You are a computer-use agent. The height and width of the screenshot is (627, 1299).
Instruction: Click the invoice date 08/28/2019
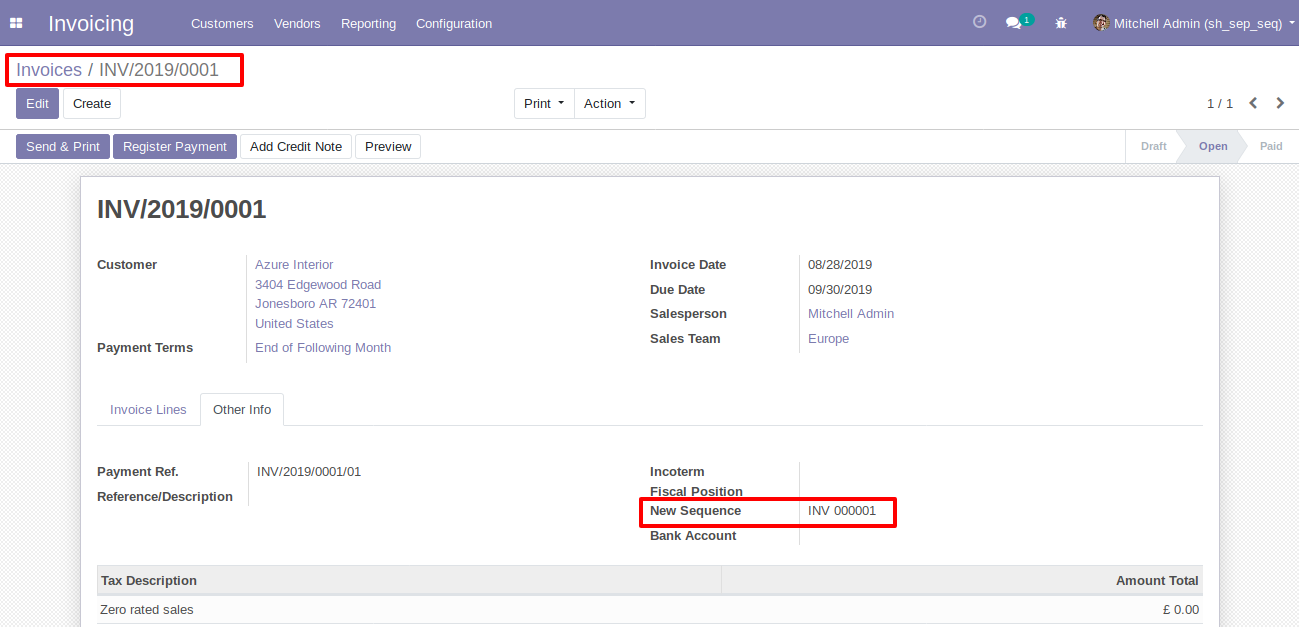[840, 265]
